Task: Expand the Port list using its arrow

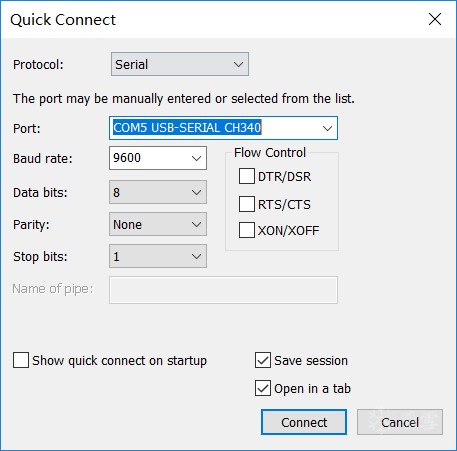Action: (x=327, y=128)
